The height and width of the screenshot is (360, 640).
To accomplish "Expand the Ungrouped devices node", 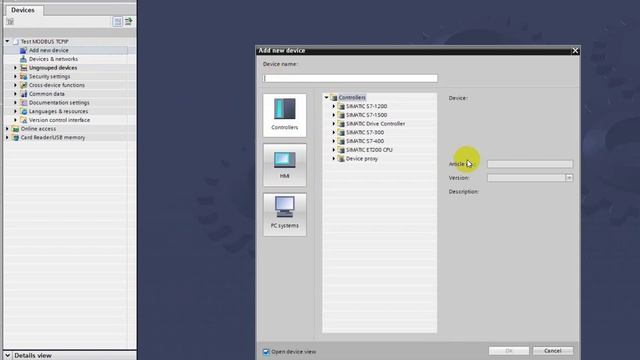I will [x=16, y=68].
